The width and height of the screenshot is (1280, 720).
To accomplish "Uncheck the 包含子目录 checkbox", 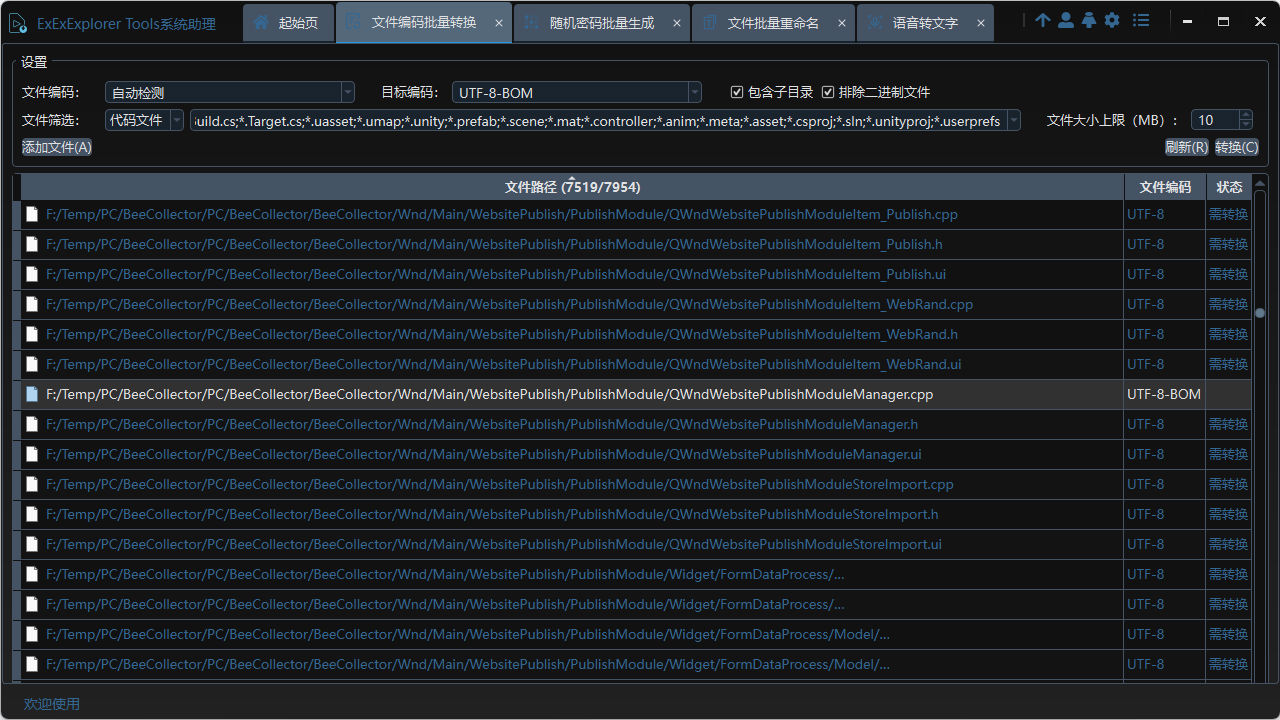I will point(737,92).
